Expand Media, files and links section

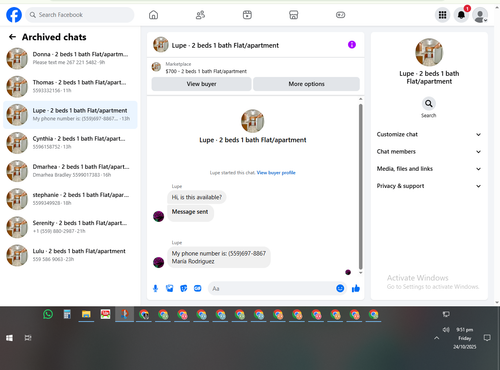(x=429, y=169)
